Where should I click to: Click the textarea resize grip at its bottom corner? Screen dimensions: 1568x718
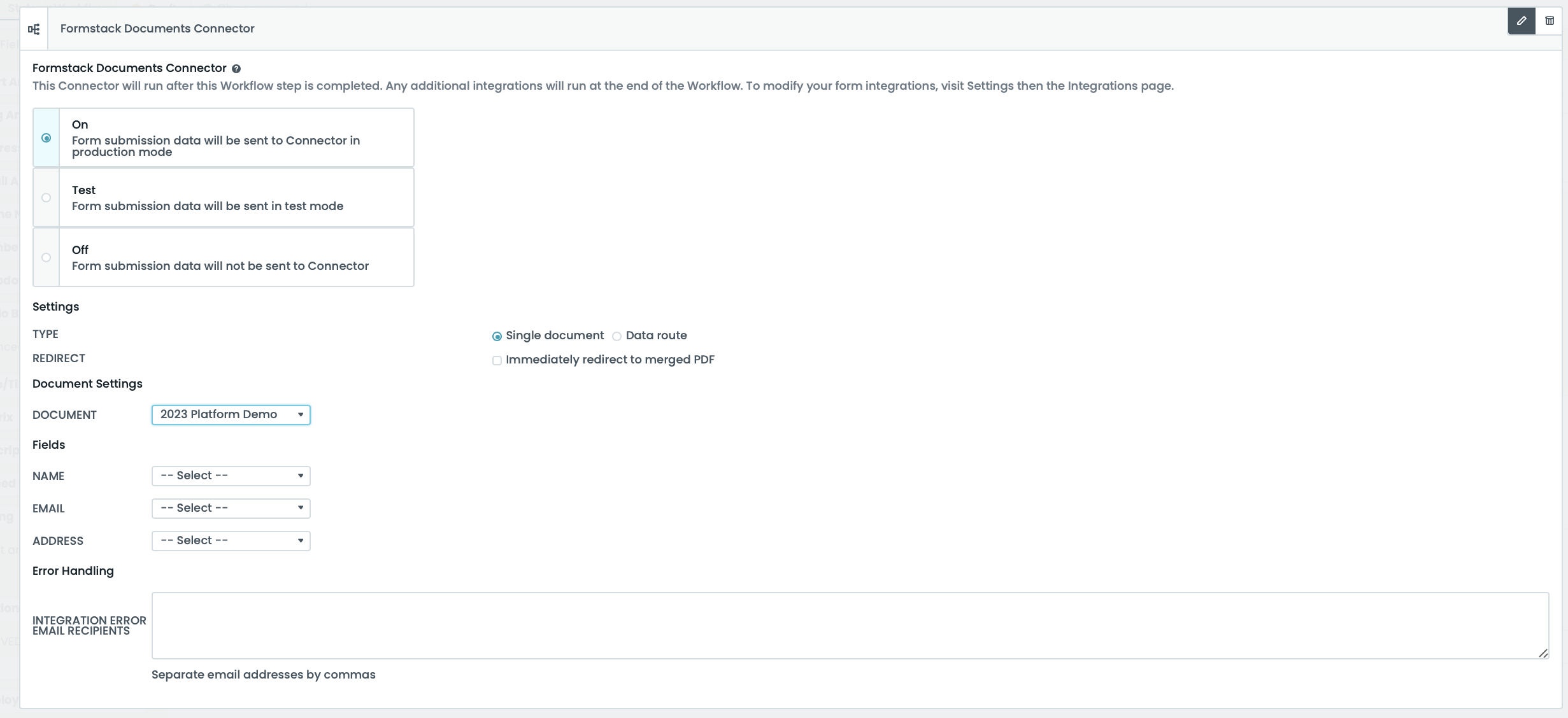pyautogui.click(x=1543, y=654)
